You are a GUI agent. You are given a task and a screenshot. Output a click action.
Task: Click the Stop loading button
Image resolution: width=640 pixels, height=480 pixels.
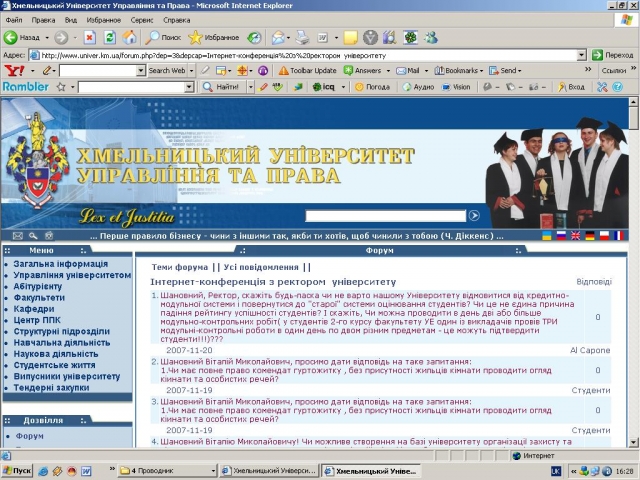89,37
